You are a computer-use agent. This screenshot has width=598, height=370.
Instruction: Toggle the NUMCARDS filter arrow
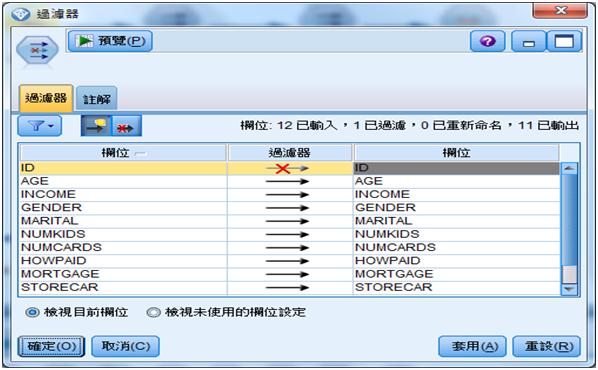tap(288, 248)
